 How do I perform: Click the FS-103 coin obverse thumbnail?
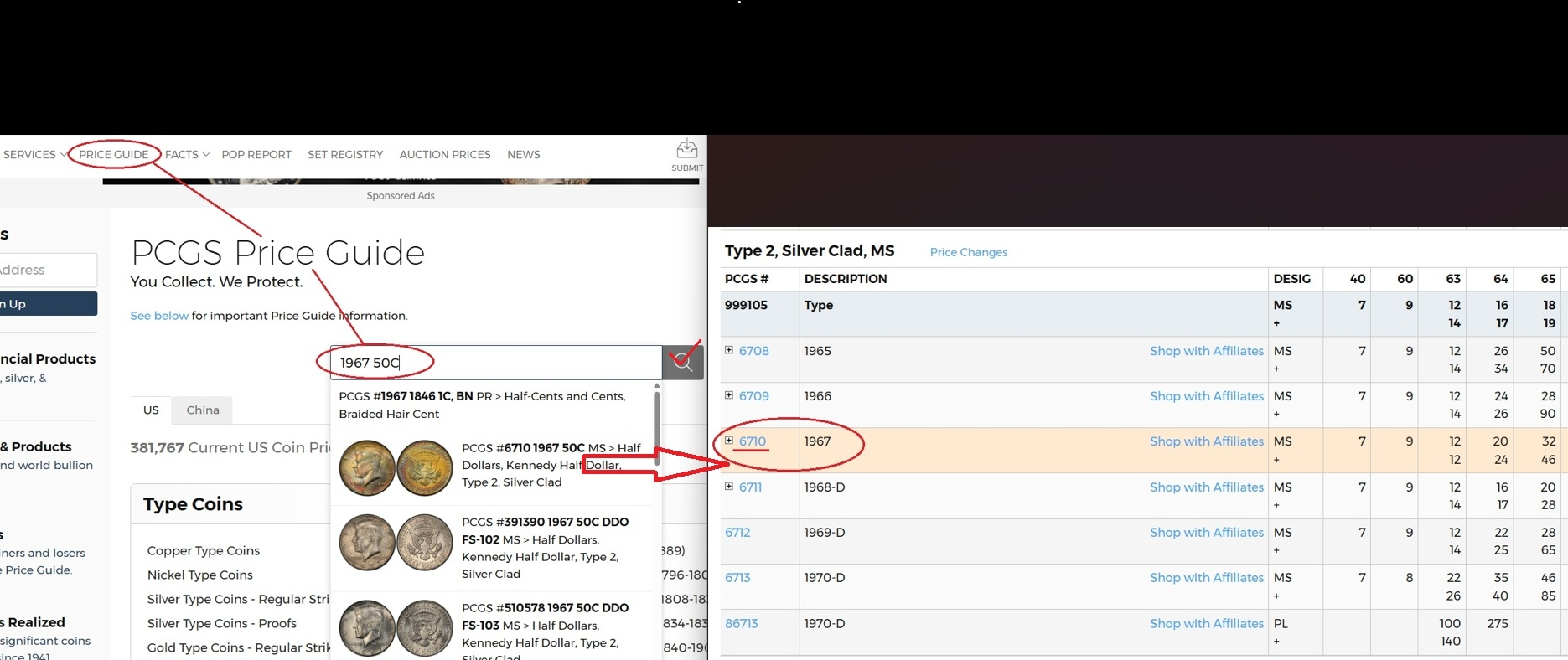tap(367, 627)
